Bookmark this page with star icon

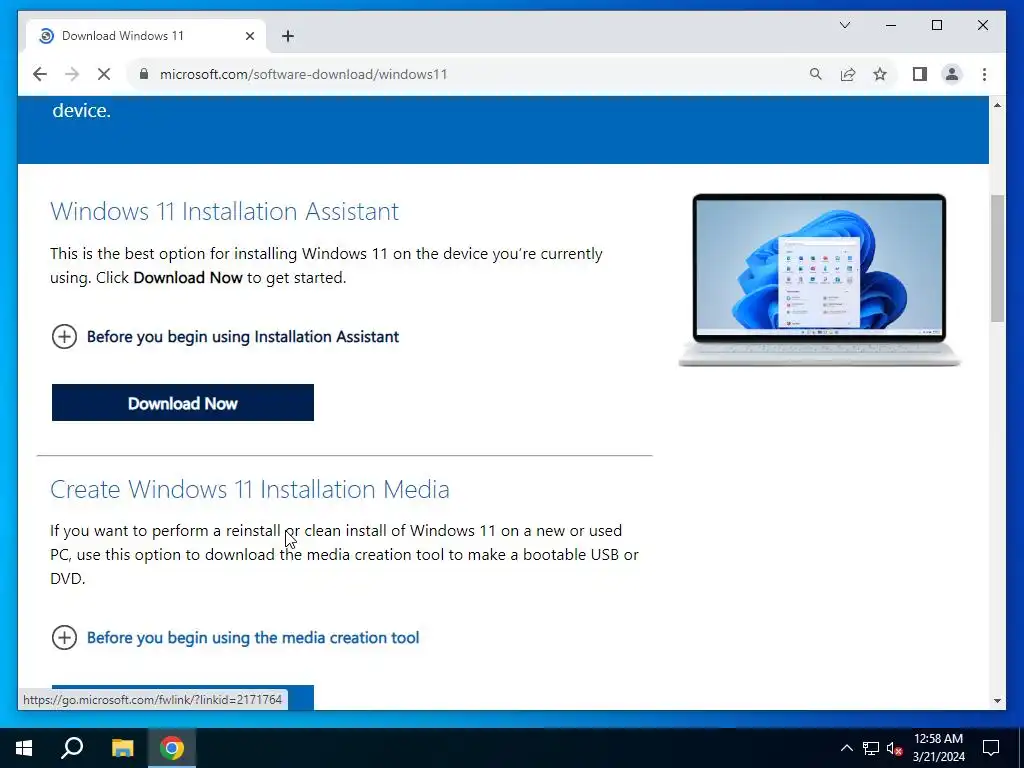pos(880,74)
